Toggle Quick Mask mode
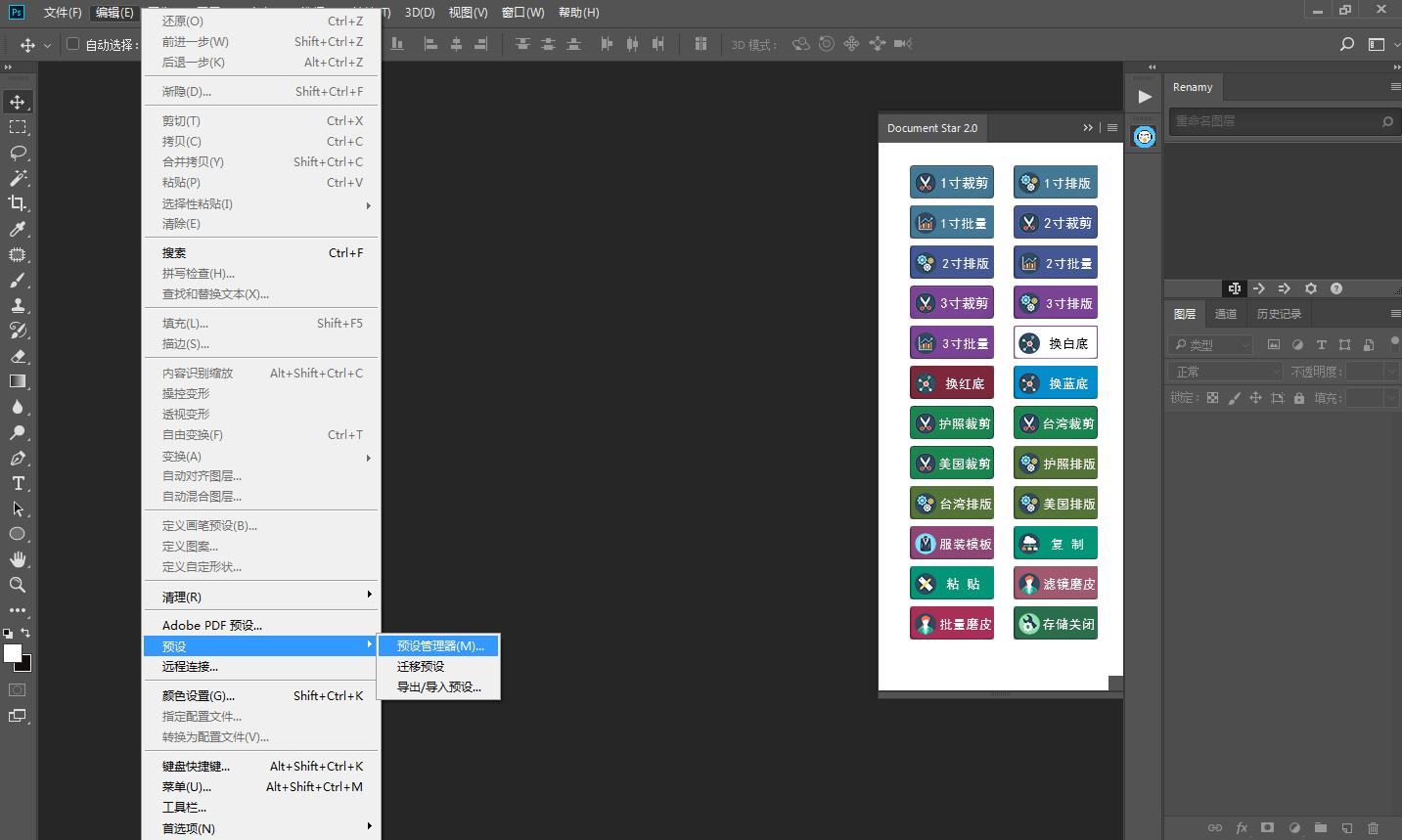 (x=18, y=689)
